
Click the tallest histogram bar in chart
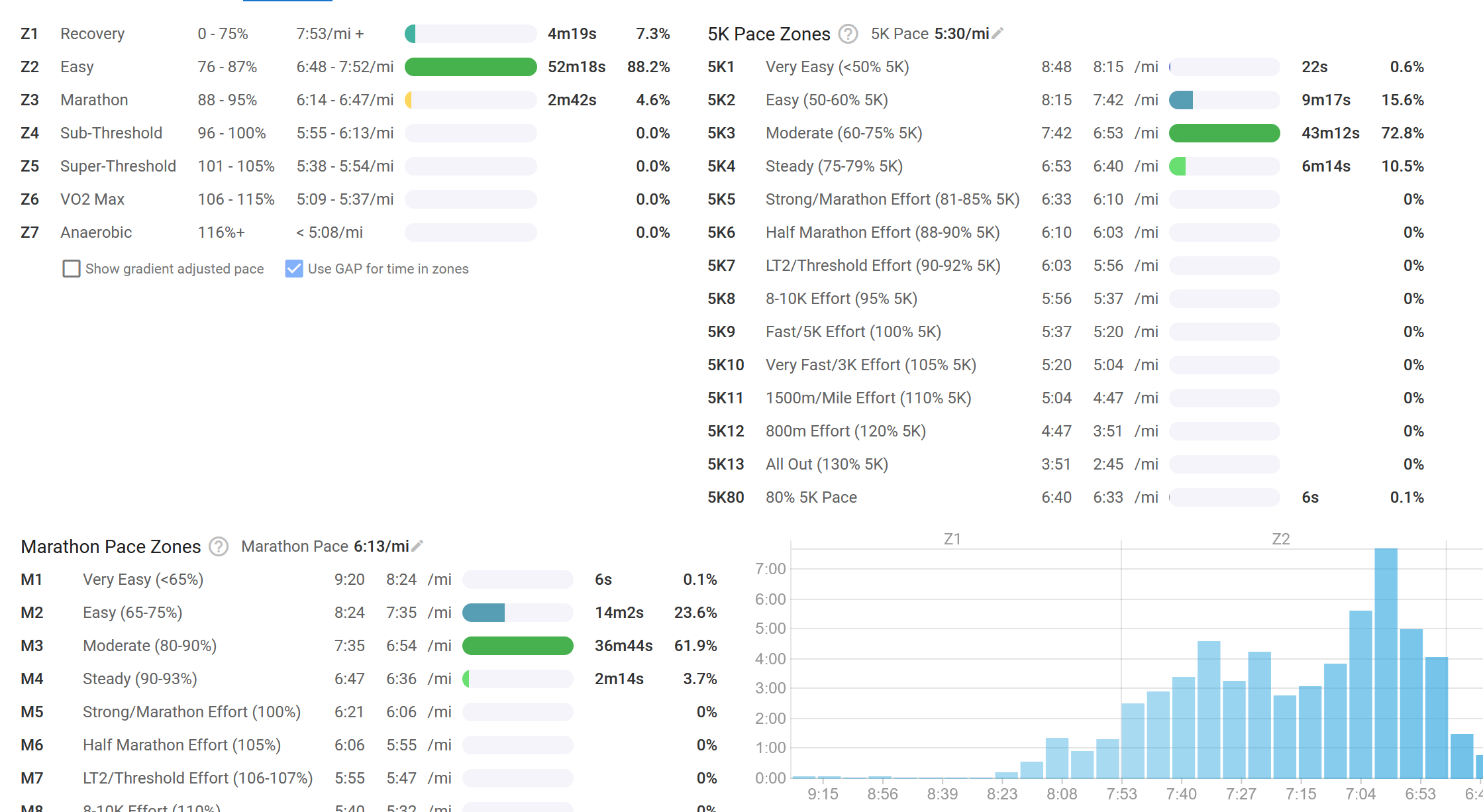(1386, 662)
